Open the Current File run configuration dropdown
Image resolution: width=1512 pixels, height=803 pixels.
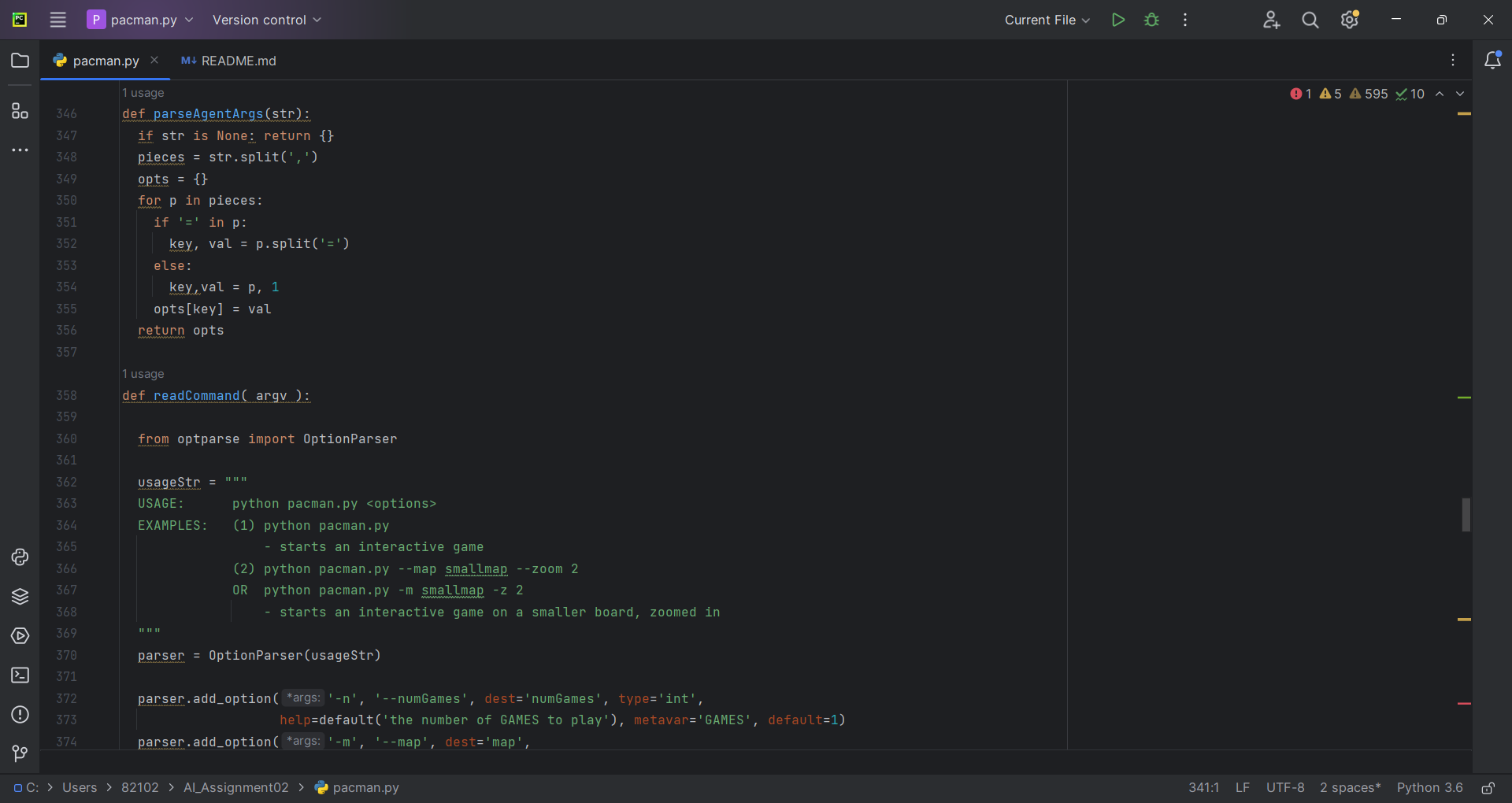(1047, 20)
